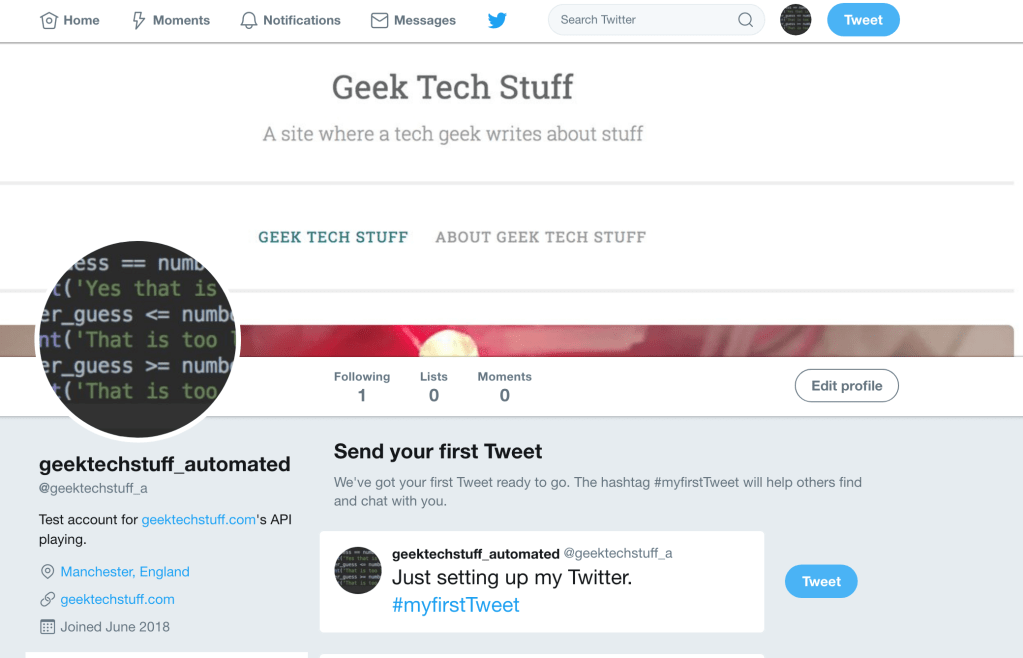The image size is (1023, 658).
Task: Send the prepared first Tweet
Action: click(820, 581)
